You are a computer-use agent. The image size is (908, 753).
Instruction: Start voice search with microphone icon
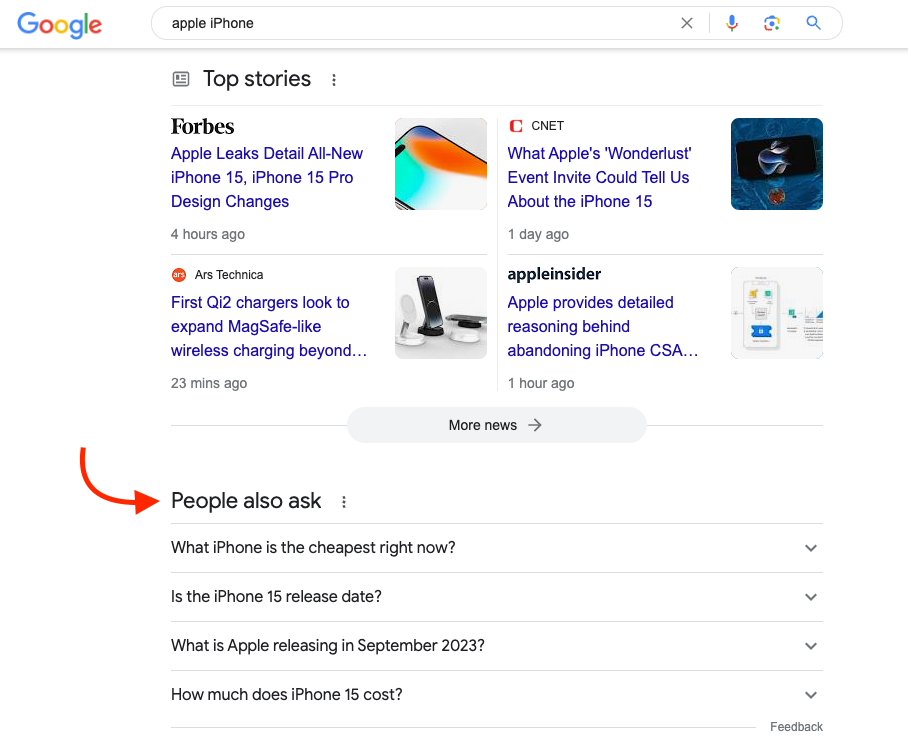732,23
